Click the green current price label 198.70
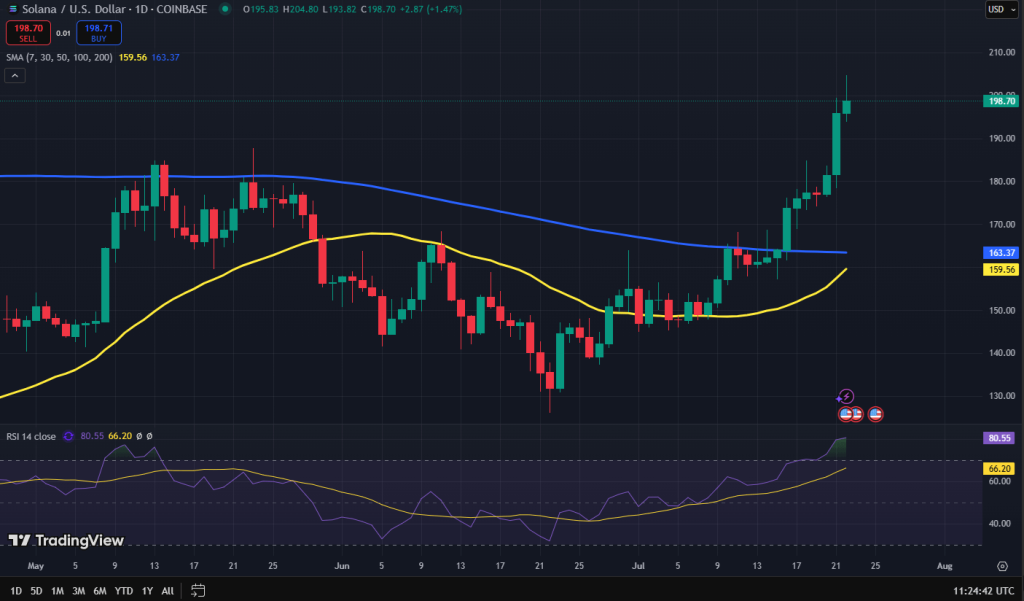1024x601 pixels. pos(1001,101)
